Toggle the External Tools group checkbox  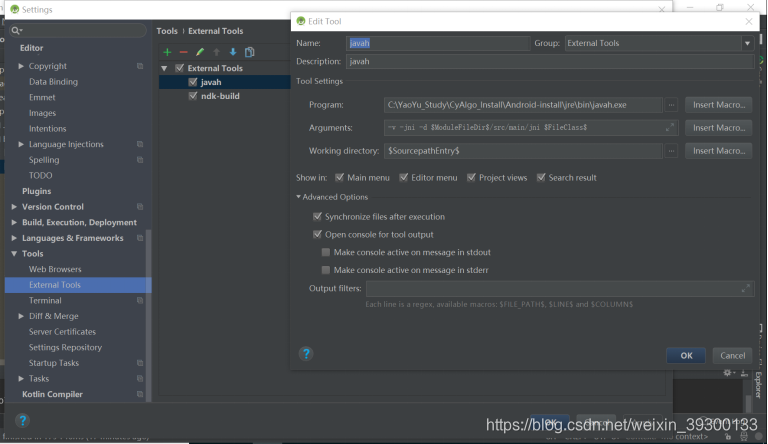[x=180, y=68]
